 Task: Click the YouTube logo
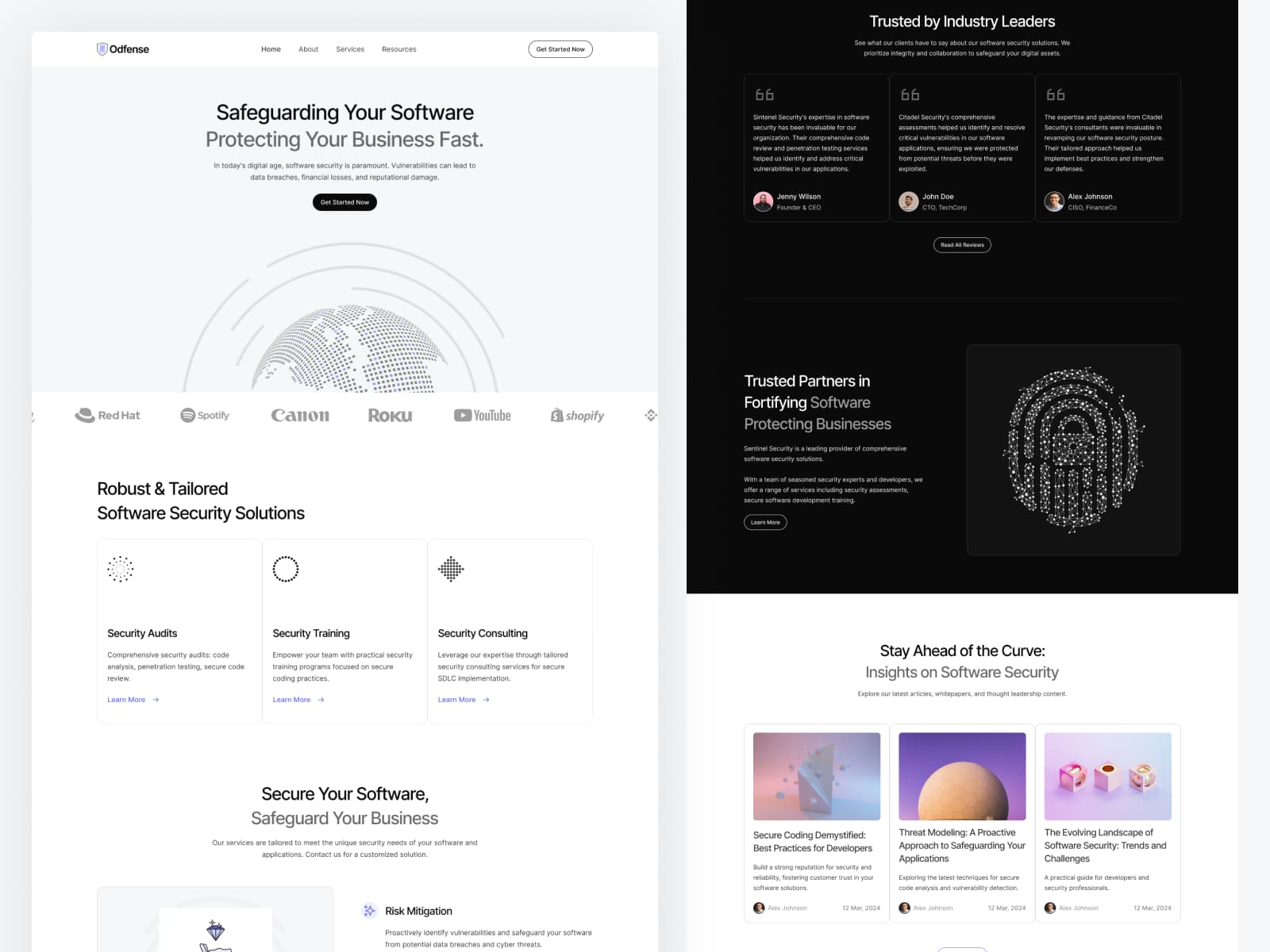[x=482, y=415]
